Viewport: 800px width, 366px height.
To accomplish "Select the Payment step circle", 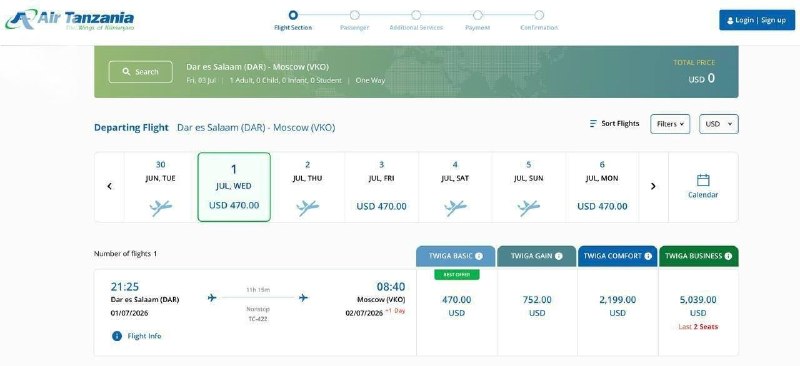I will click(x=478, y=15).
